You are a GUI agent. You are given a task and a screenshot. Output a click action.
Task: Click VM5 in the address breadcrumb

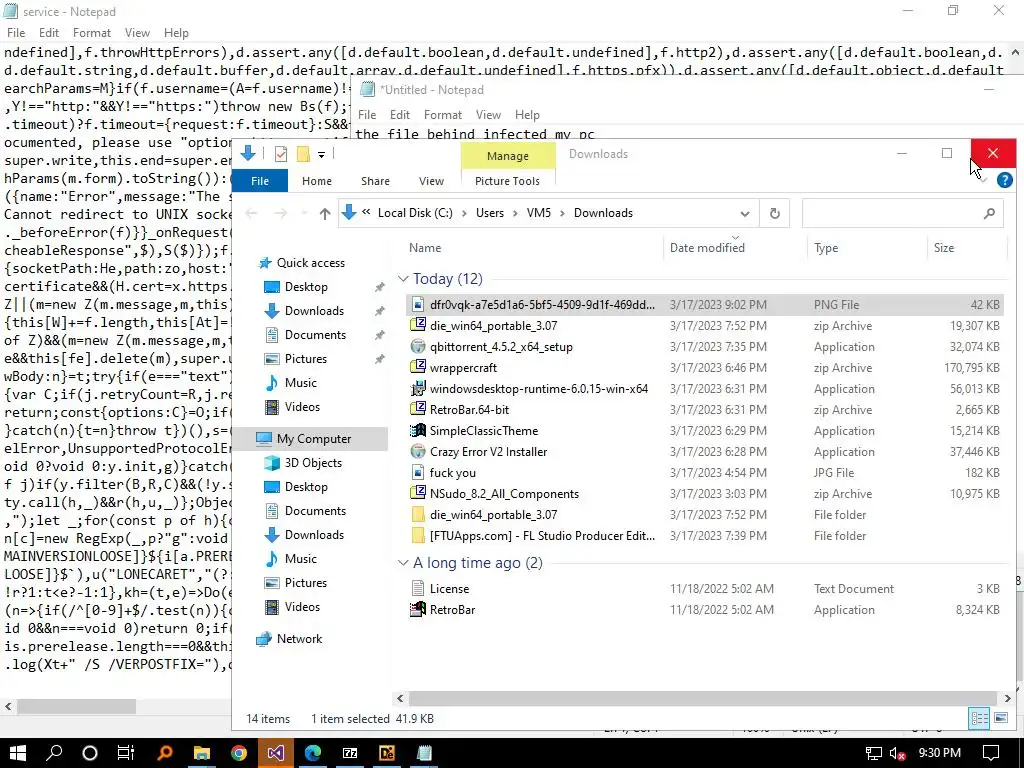[539, 213]
